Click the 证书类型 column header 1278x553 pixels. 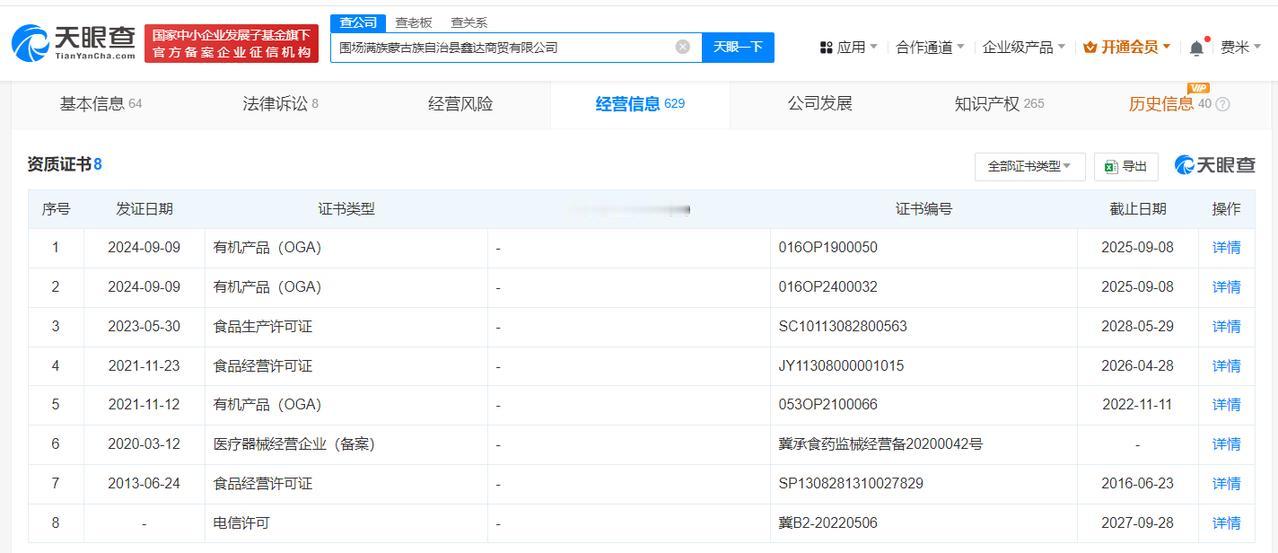[x=346, y=209]
